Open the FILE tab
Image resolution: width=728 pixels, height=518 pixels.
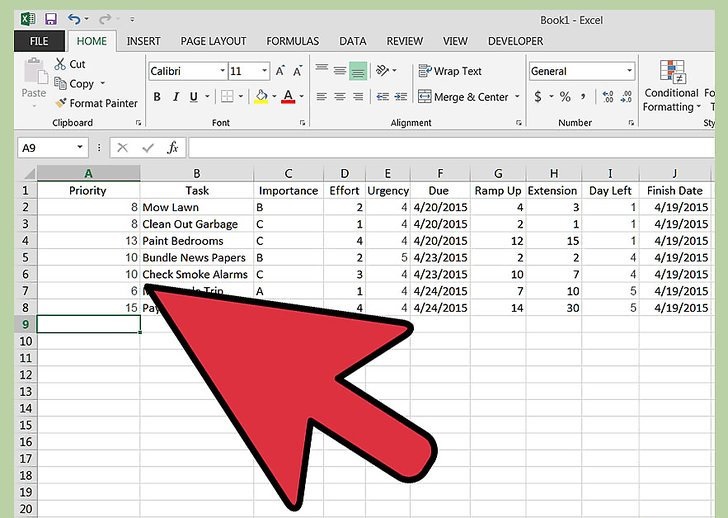coord(39,41)
